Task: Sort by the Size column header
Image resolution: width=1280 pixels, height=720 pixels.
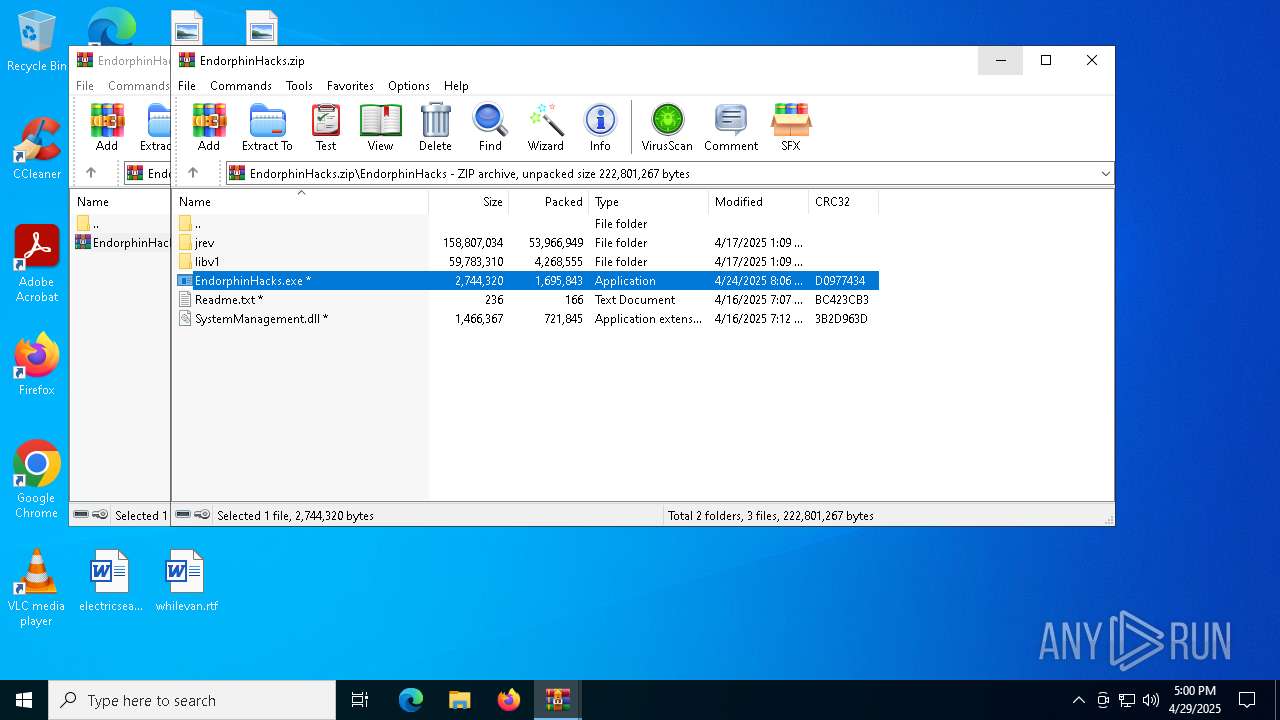Action: [x=469, y=202]
